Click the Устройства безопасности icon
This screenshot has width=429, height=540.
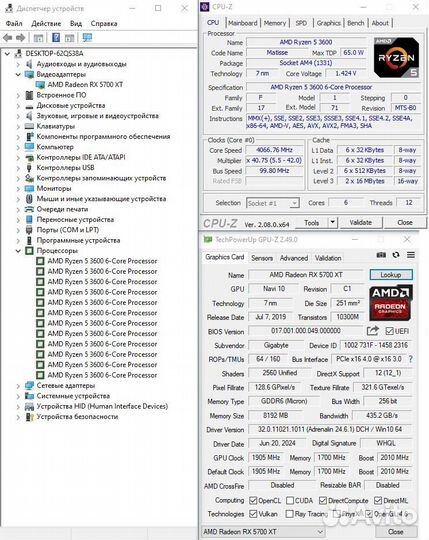coord(30,417)
